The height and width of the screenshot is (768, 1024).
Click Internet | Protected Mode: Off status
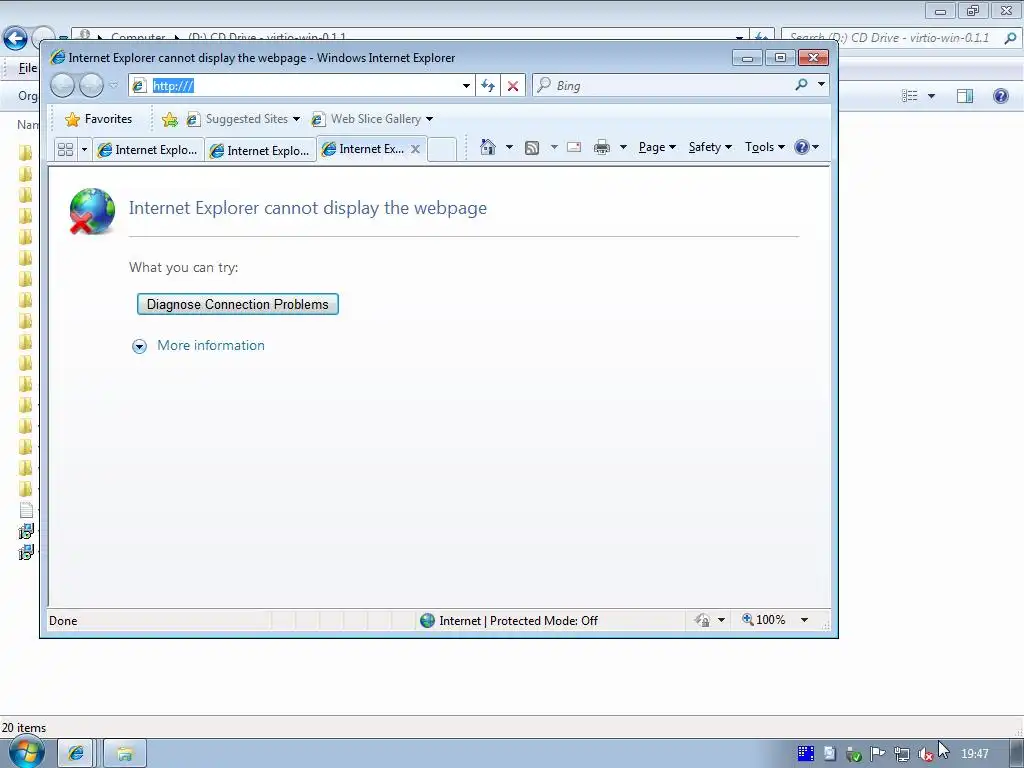tap(518, 620)
